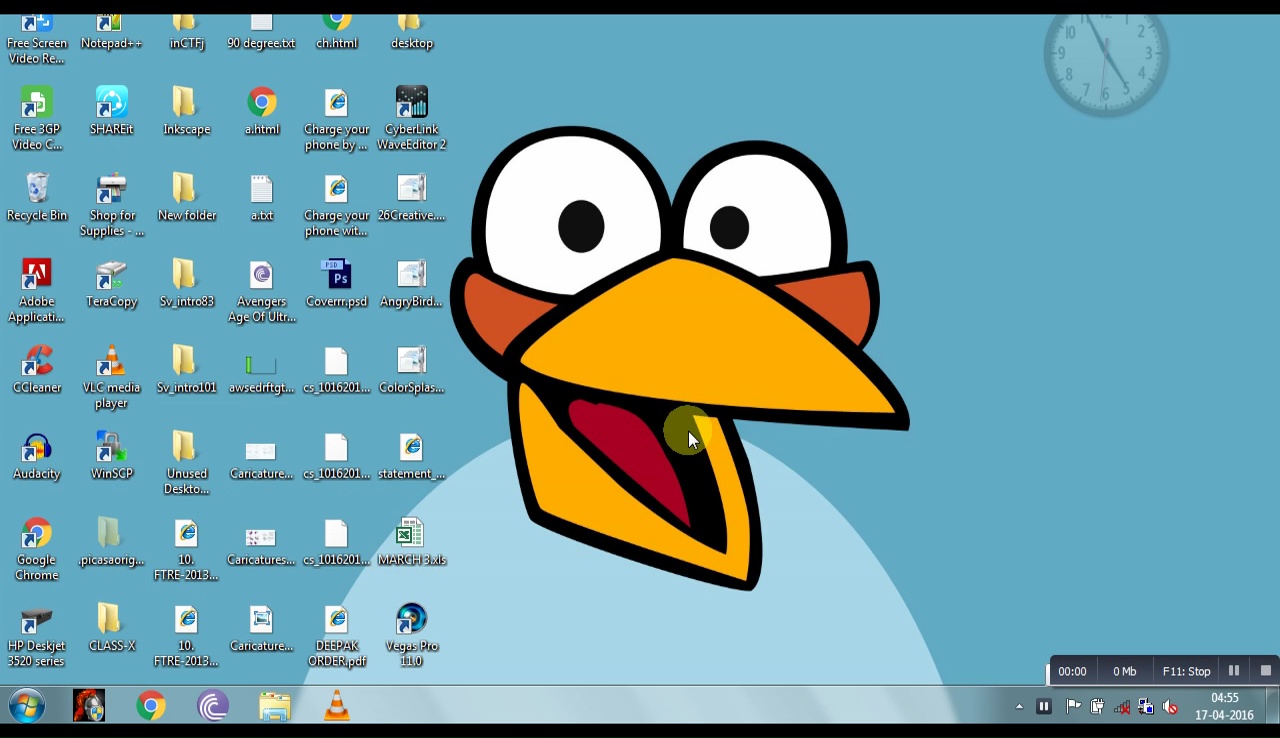This screenshot has height=738, width=1280.
Task: Open Avengers Age Of Ultron torrent file
Action: (261, 291)
